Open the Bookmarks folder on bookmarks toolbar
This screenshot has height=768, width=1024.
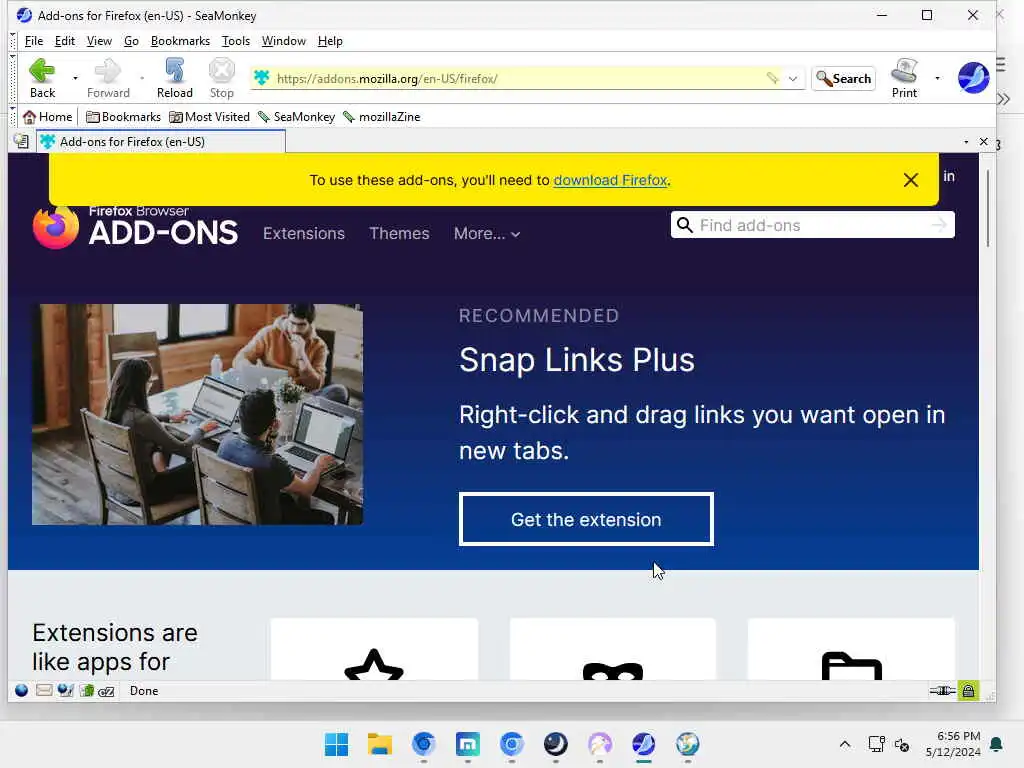[123, 117]
